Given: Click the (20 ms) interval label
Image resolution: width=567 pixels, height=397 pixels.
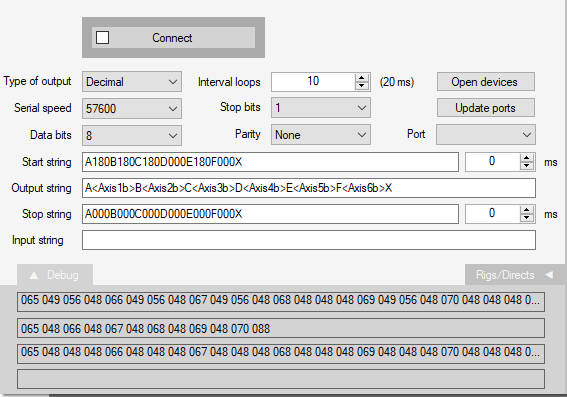Looking at the screenshot, I should (x=397, y=82).
